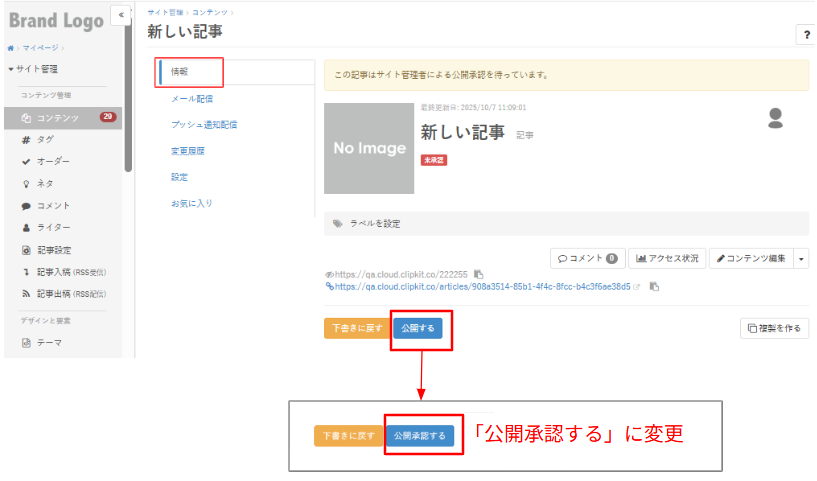Click the blue 公開する button
817x481 pixels.
coord(418,328)
